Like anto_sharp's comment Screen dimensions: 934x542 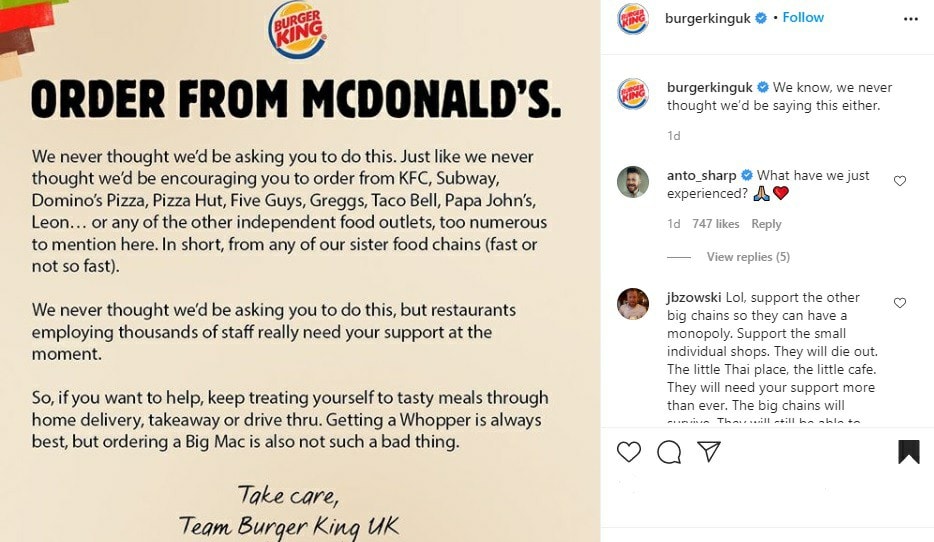(900, 181)
